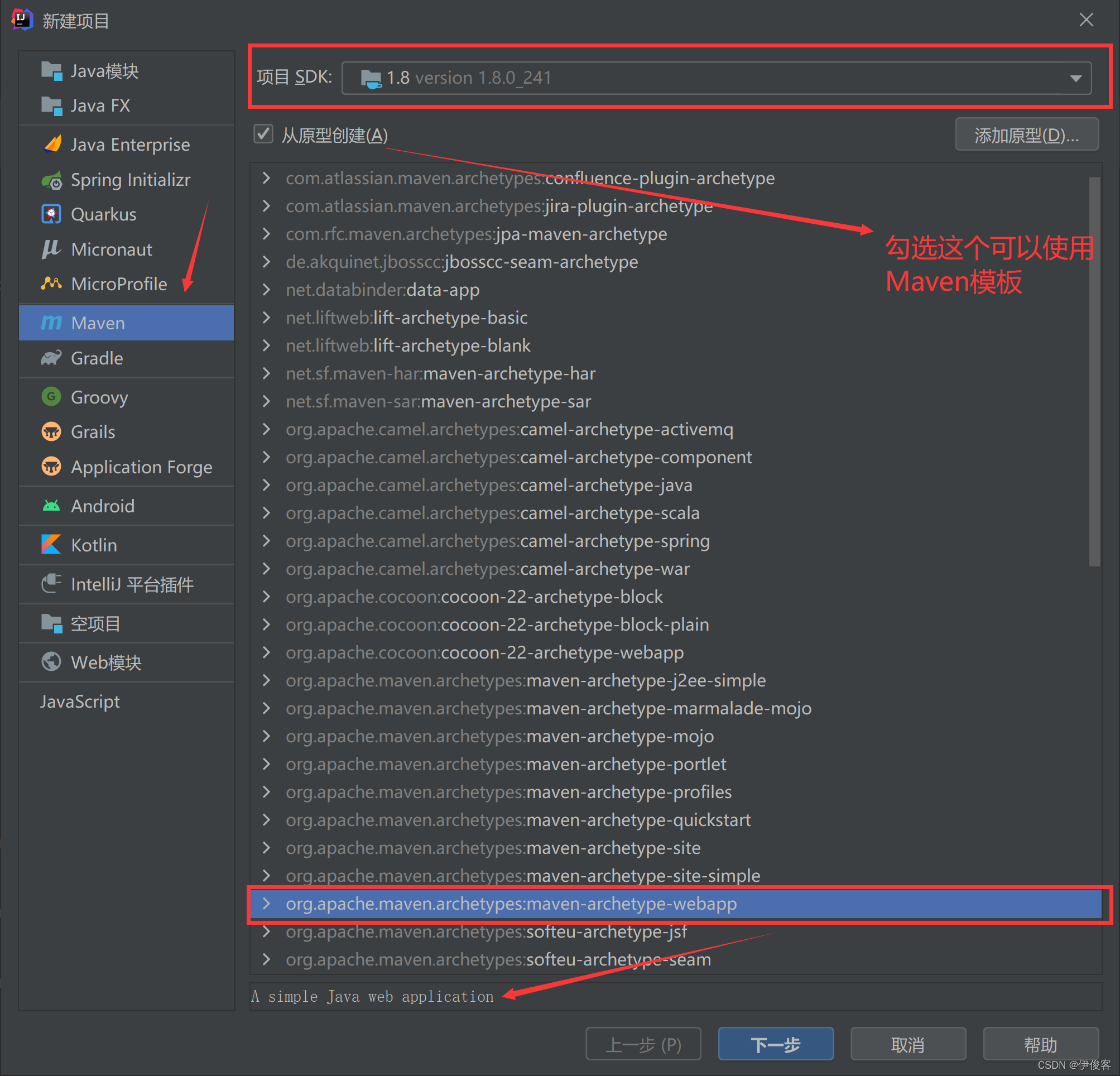Click the Application Forge icon

pyautogui.click(x=51, y=467)
